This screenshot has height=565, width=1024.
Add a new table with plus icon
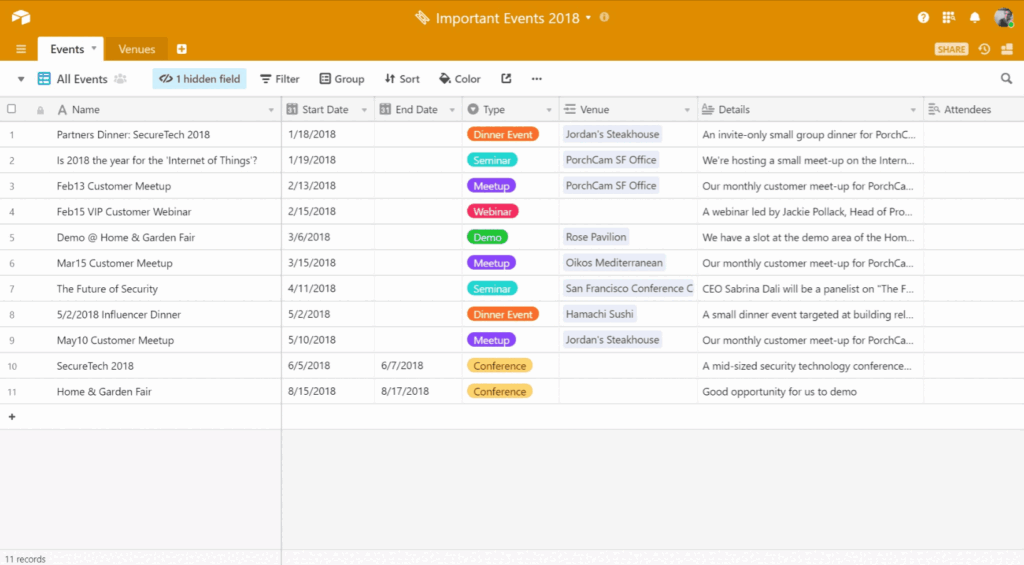pos(182,49)
